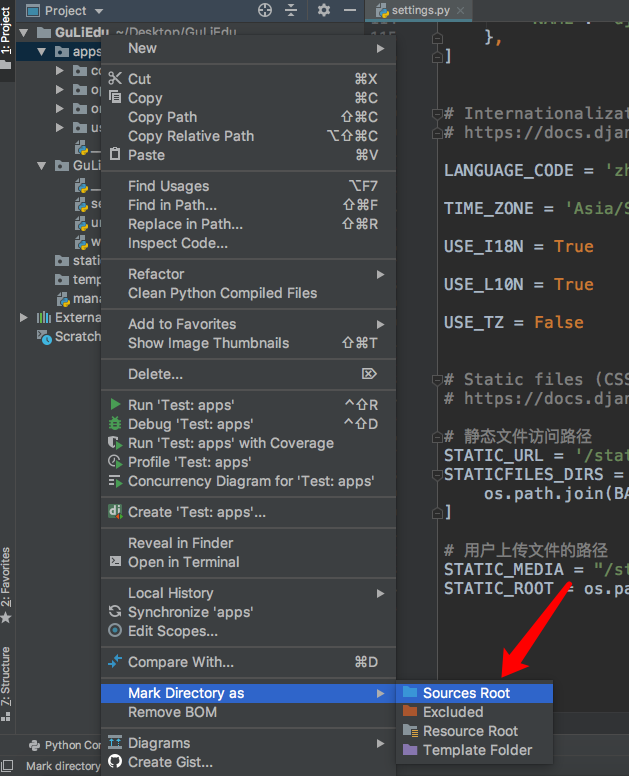Expand Local History submenu arrow
Screen dimensions: 629x776
380,593
